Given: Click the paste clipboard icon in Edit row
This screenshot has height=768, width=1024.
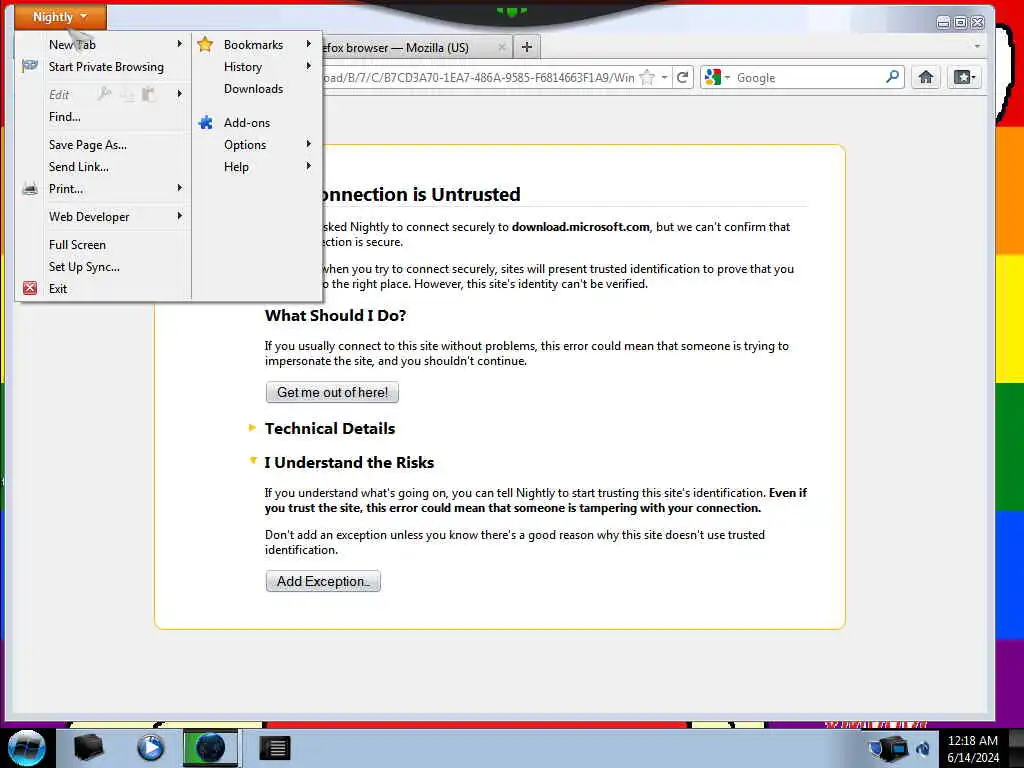Looking at the screenshot, I should [149, 94].
